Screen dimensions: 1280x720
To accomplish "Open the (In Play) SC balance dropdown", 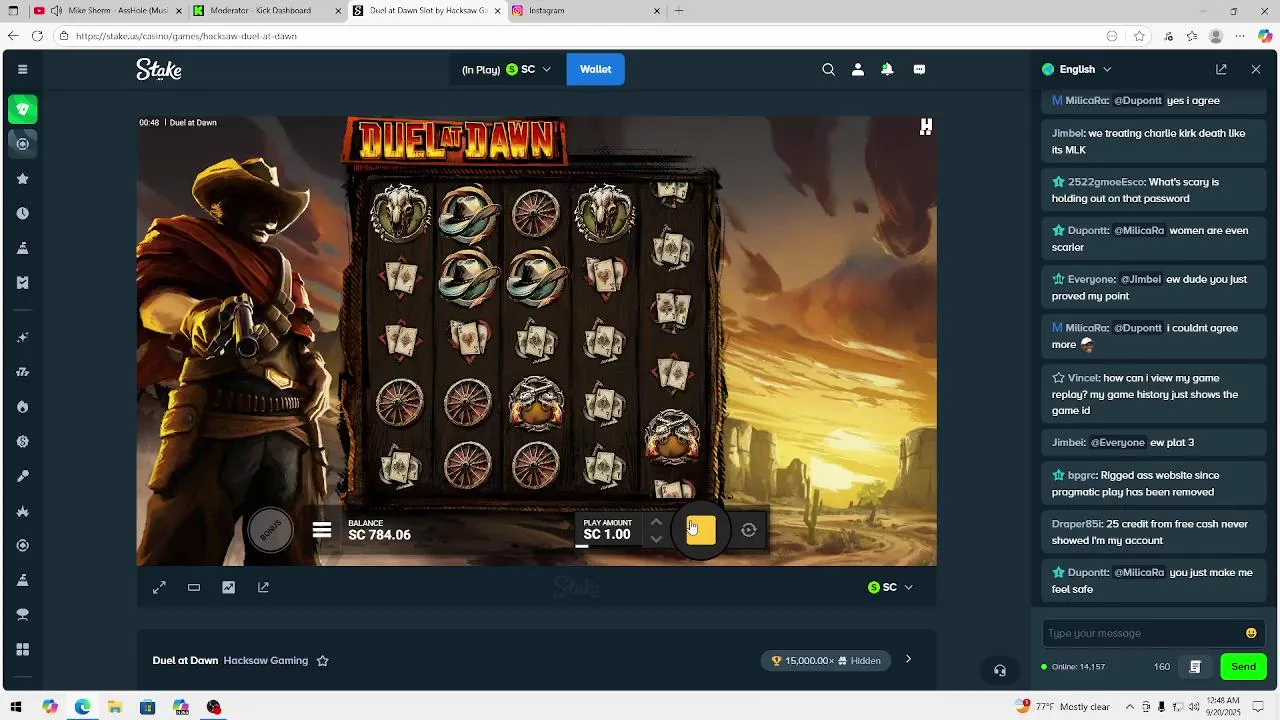I will click(506, 69).
